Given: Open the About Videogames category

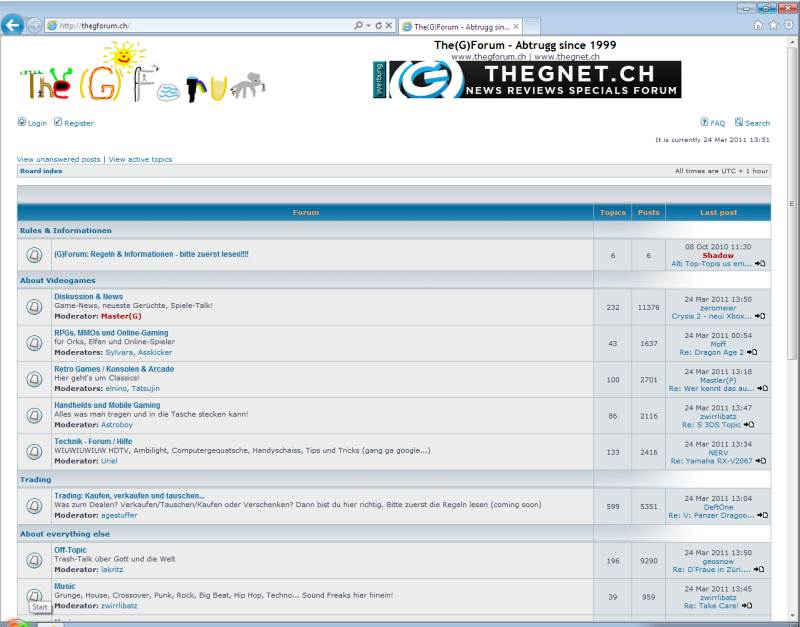Looking at the screenshot, I should click(58, 281).
